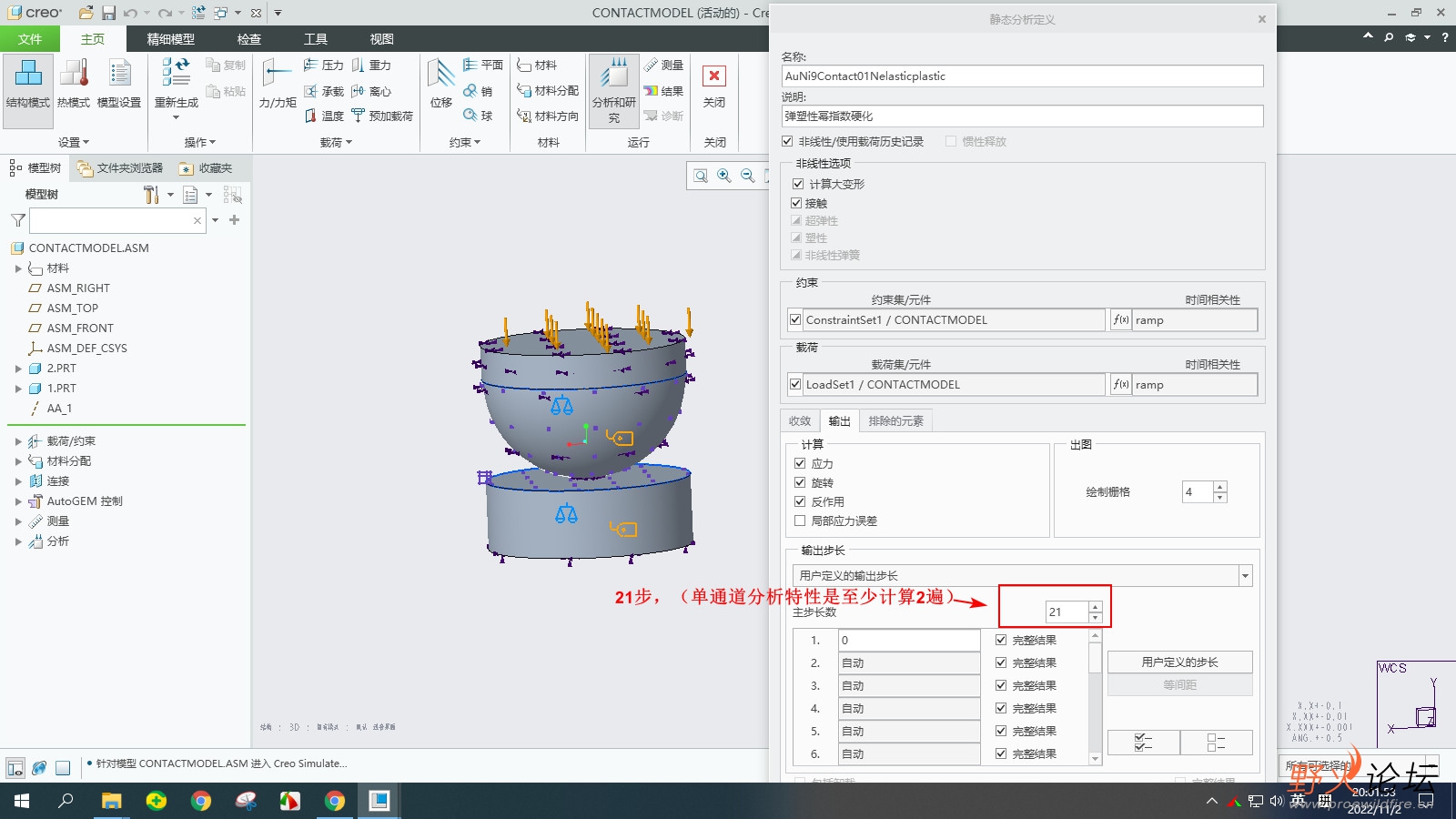Switch to 精细模型 ribbon tab

pos(171,39)
